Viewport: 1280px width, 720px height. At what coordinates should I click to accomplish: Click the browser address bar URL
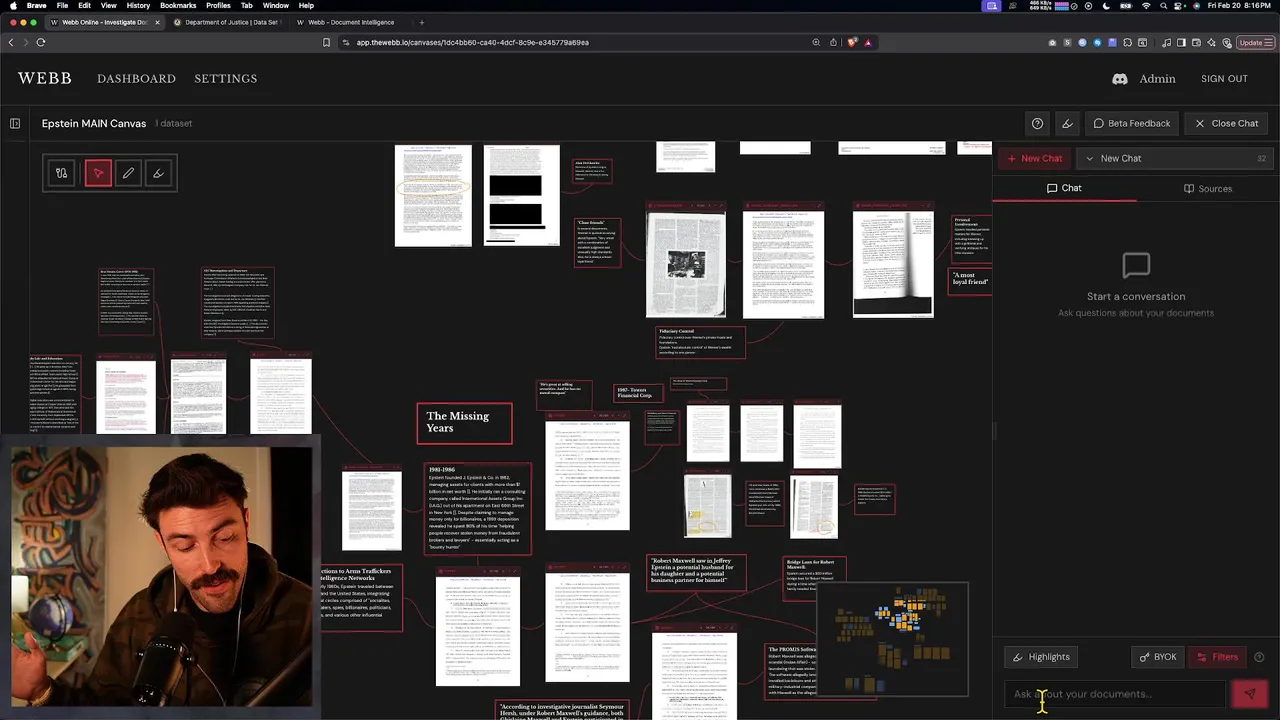tap(472, 42)
